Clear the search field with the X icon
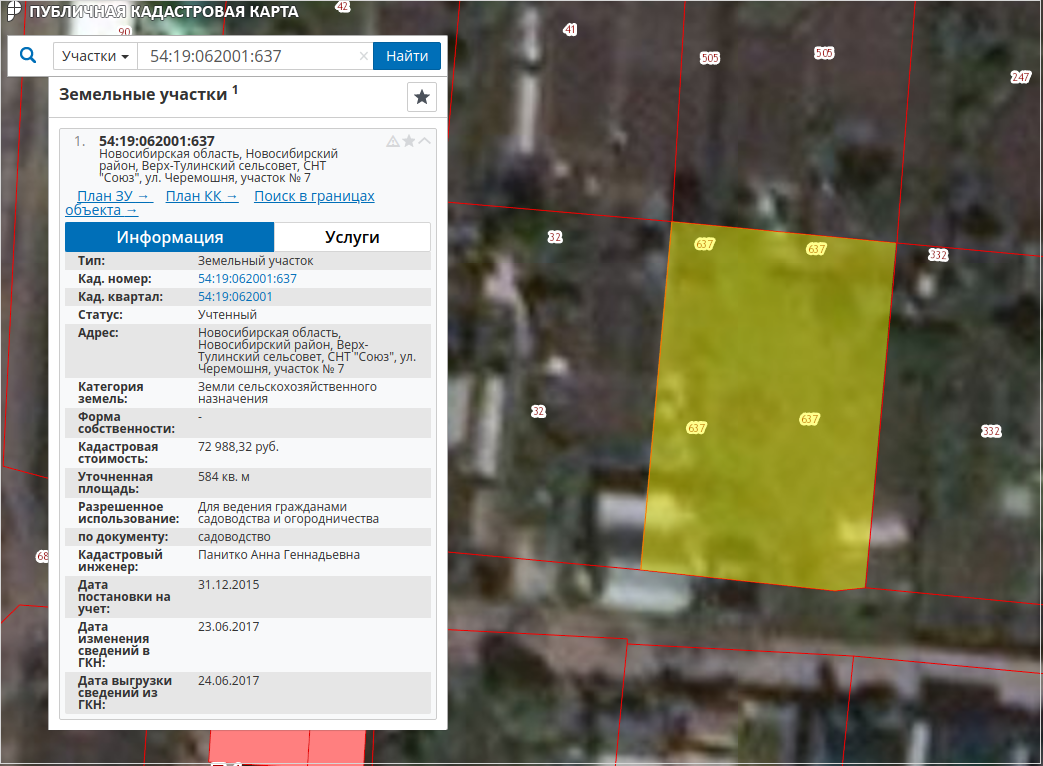 click(x=364, y=56)
